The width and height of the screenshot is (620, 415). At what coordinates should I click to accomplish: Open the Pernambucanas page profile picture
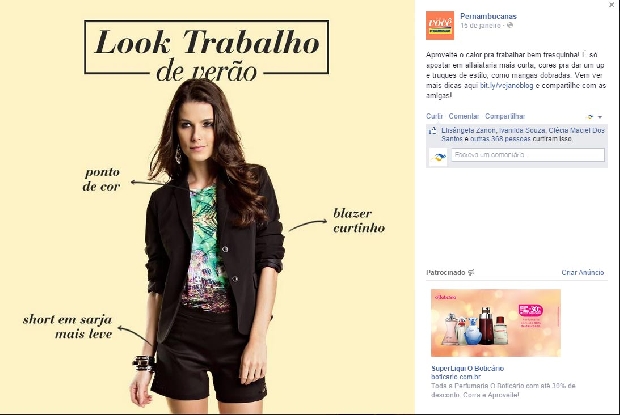tap(440, 26)
